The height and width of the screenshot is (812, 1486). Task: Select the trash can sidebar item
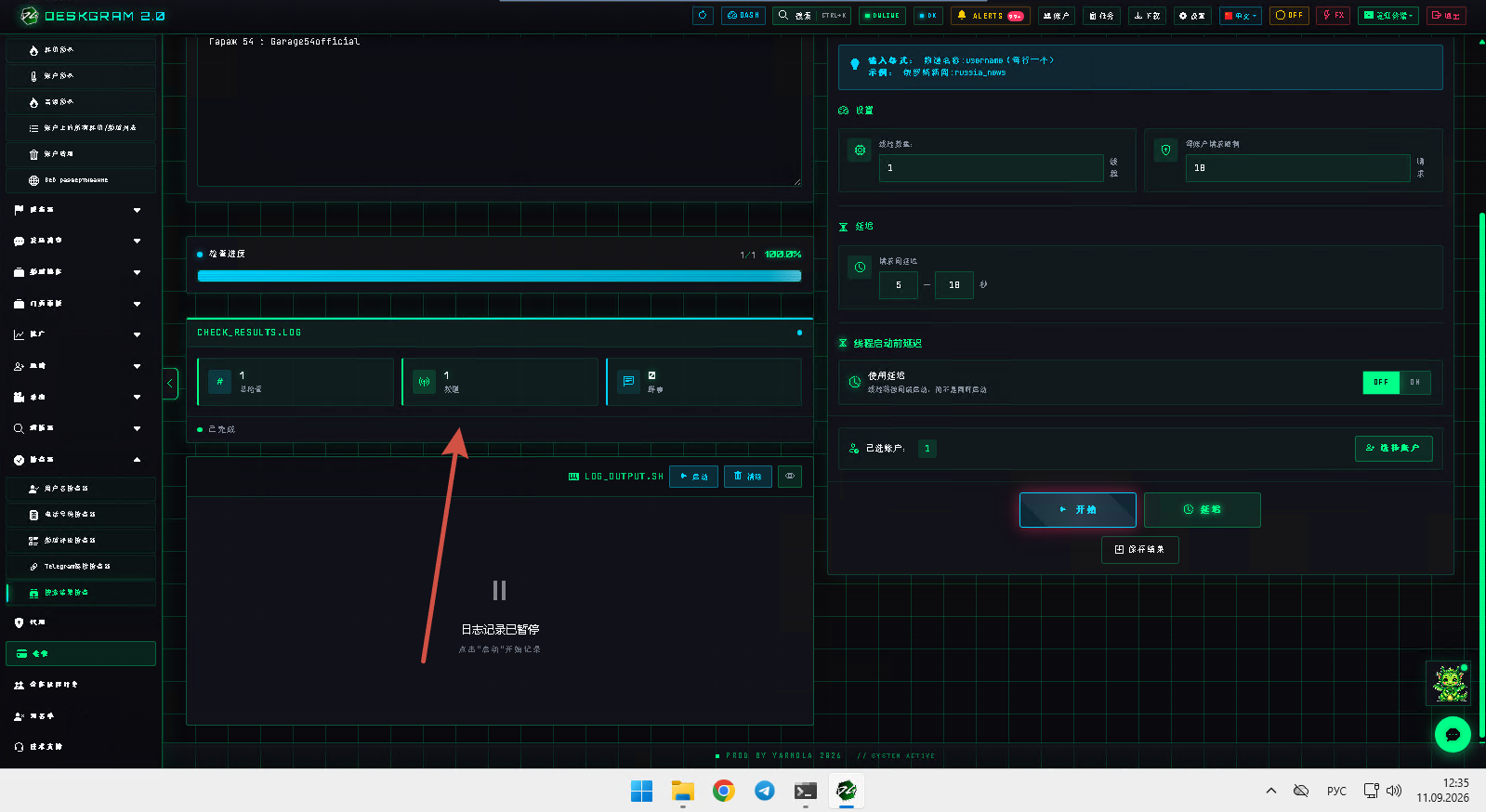click(81, 154)
